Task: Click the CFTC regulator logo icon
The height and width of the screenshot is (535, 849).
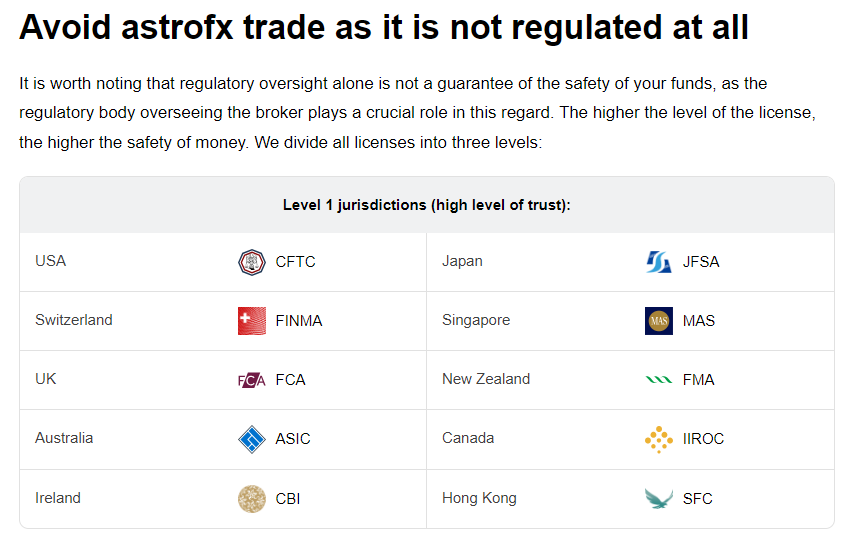Action: tap(252, 262)
